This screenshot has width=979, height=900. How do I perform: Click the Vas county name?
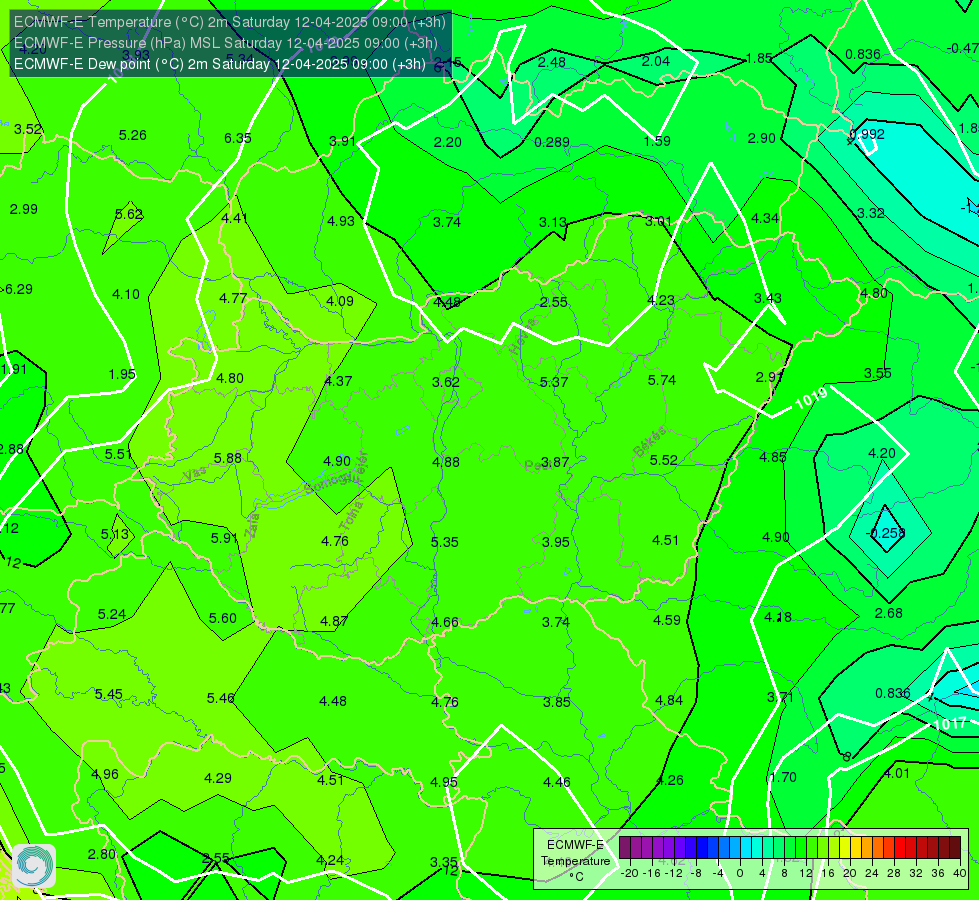click(x=195, y=474)
